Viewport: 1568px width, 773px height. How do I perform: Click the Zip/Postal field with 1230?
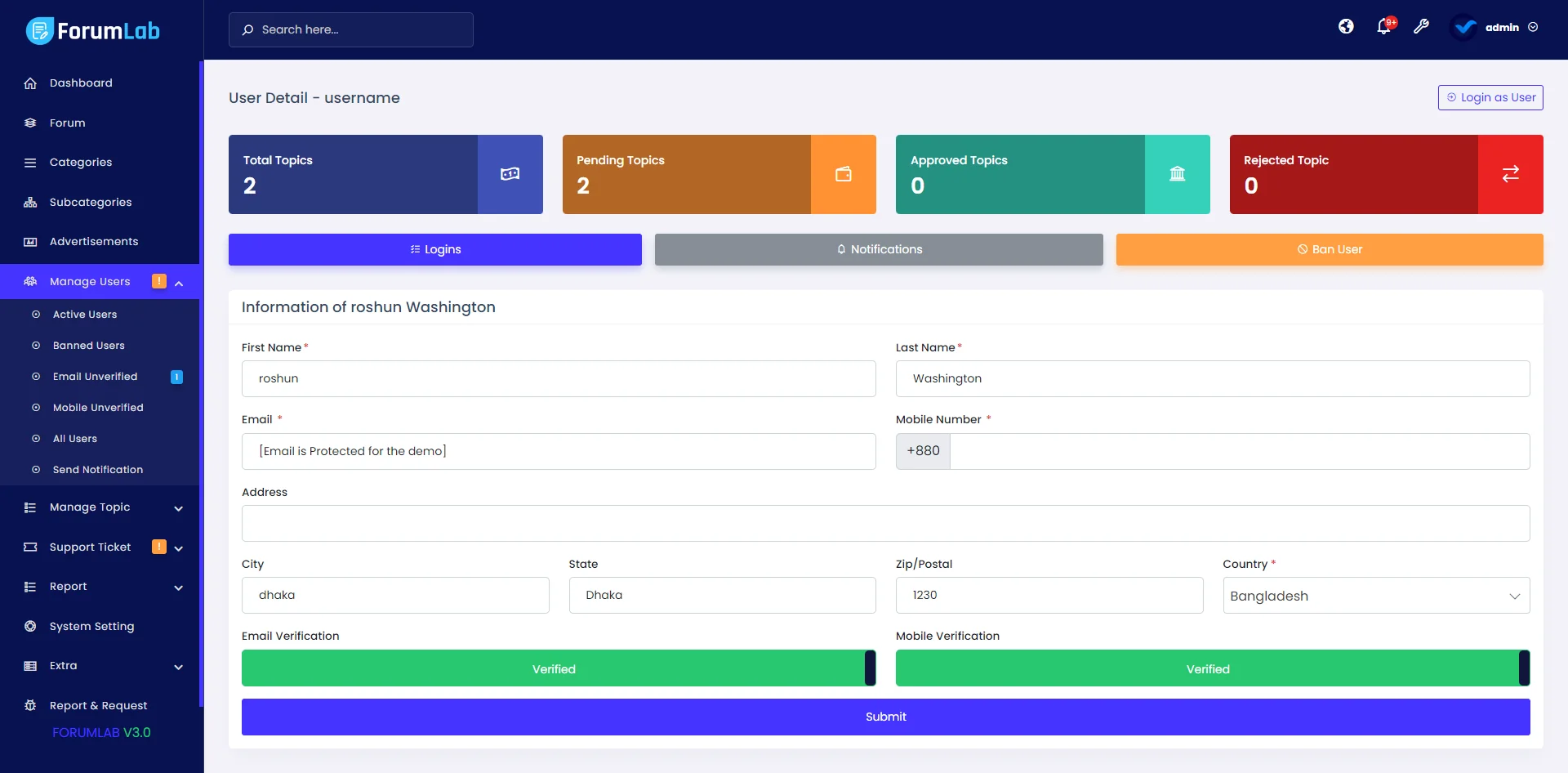click(1049, 596)
